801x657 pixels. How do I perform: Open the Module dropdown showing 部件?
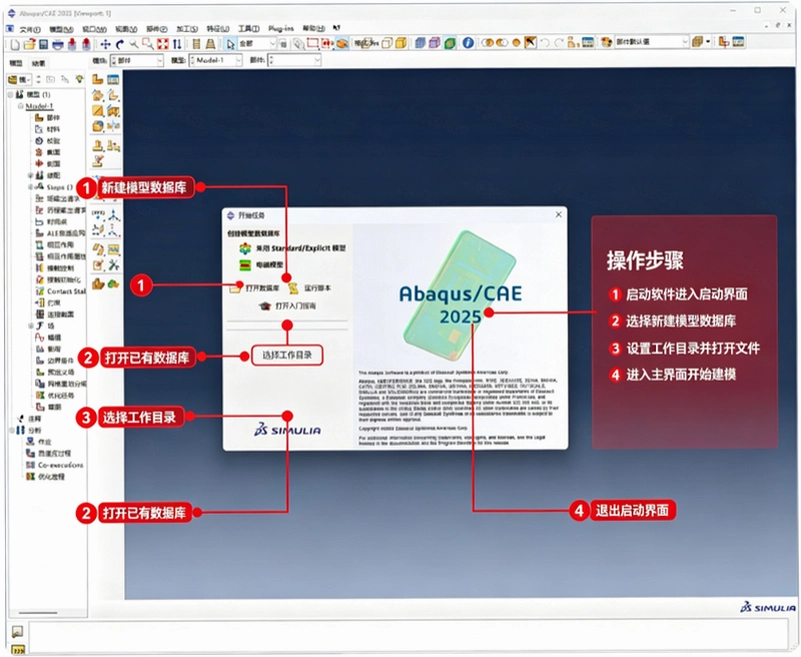click(137, 60)
